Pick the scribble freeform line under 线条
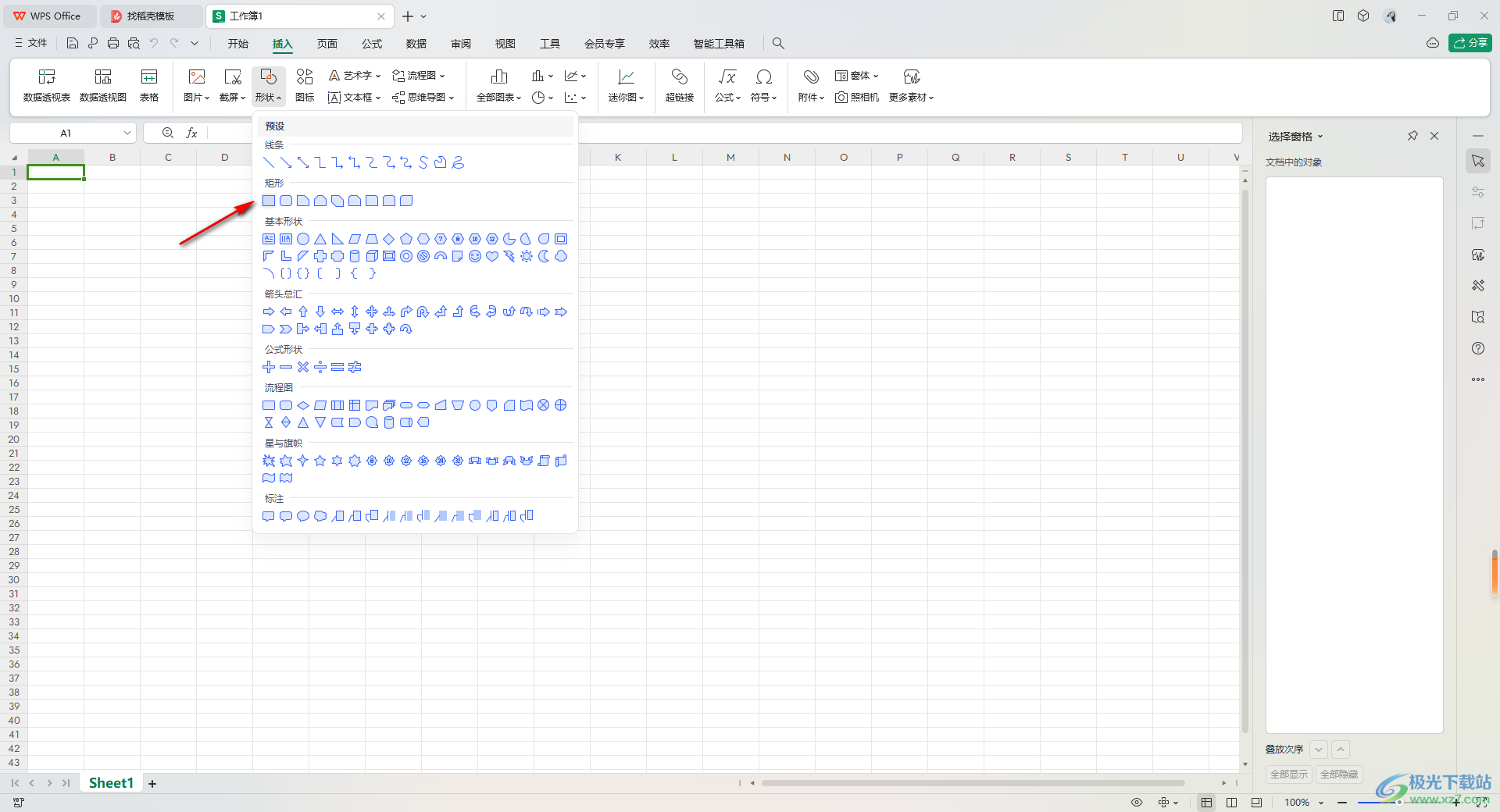Image resolution: width=1500 pixels, height=812 pixels. tap(458, 162)
